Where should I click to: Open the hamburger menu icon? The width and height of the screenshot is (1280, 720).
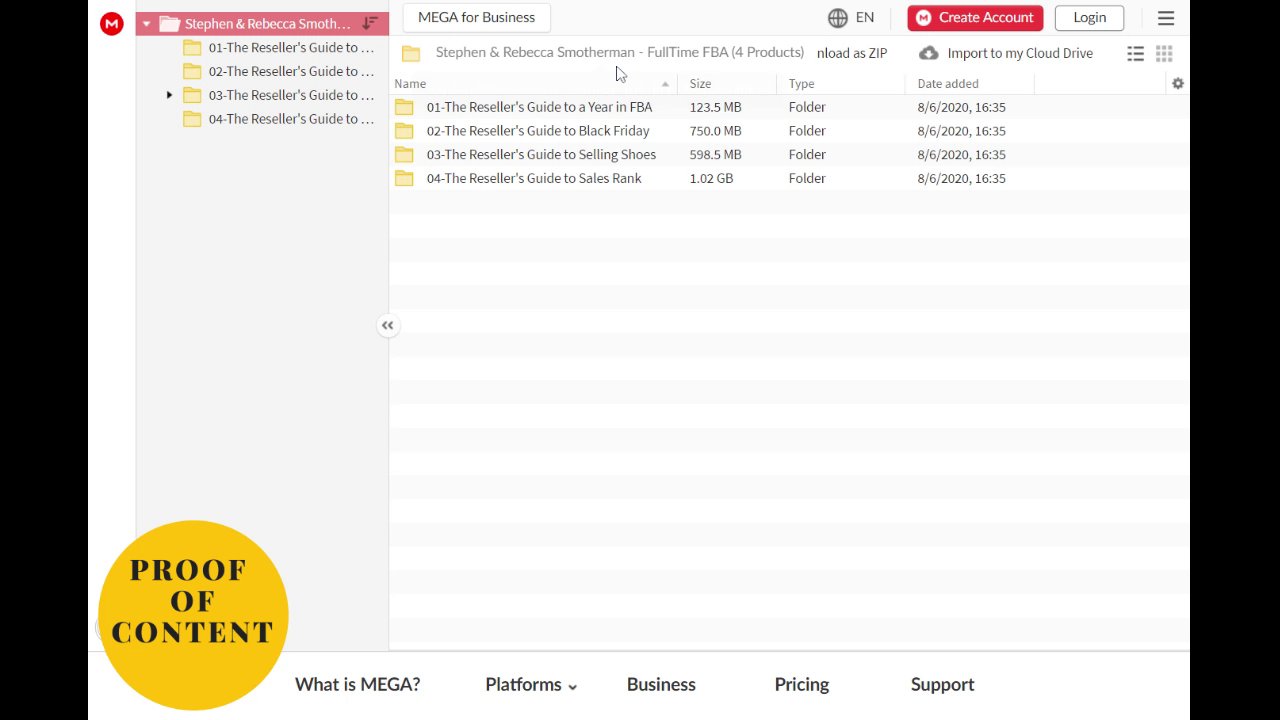point(1166,18)
